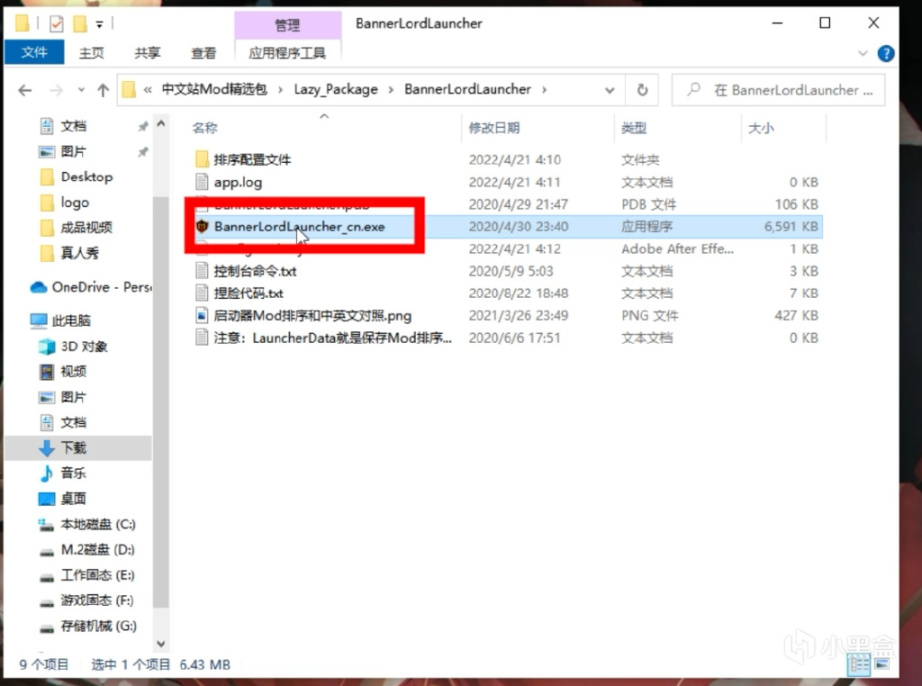Go up one folder level
Screen dimensions: 922x686
(x=103, y=90)
